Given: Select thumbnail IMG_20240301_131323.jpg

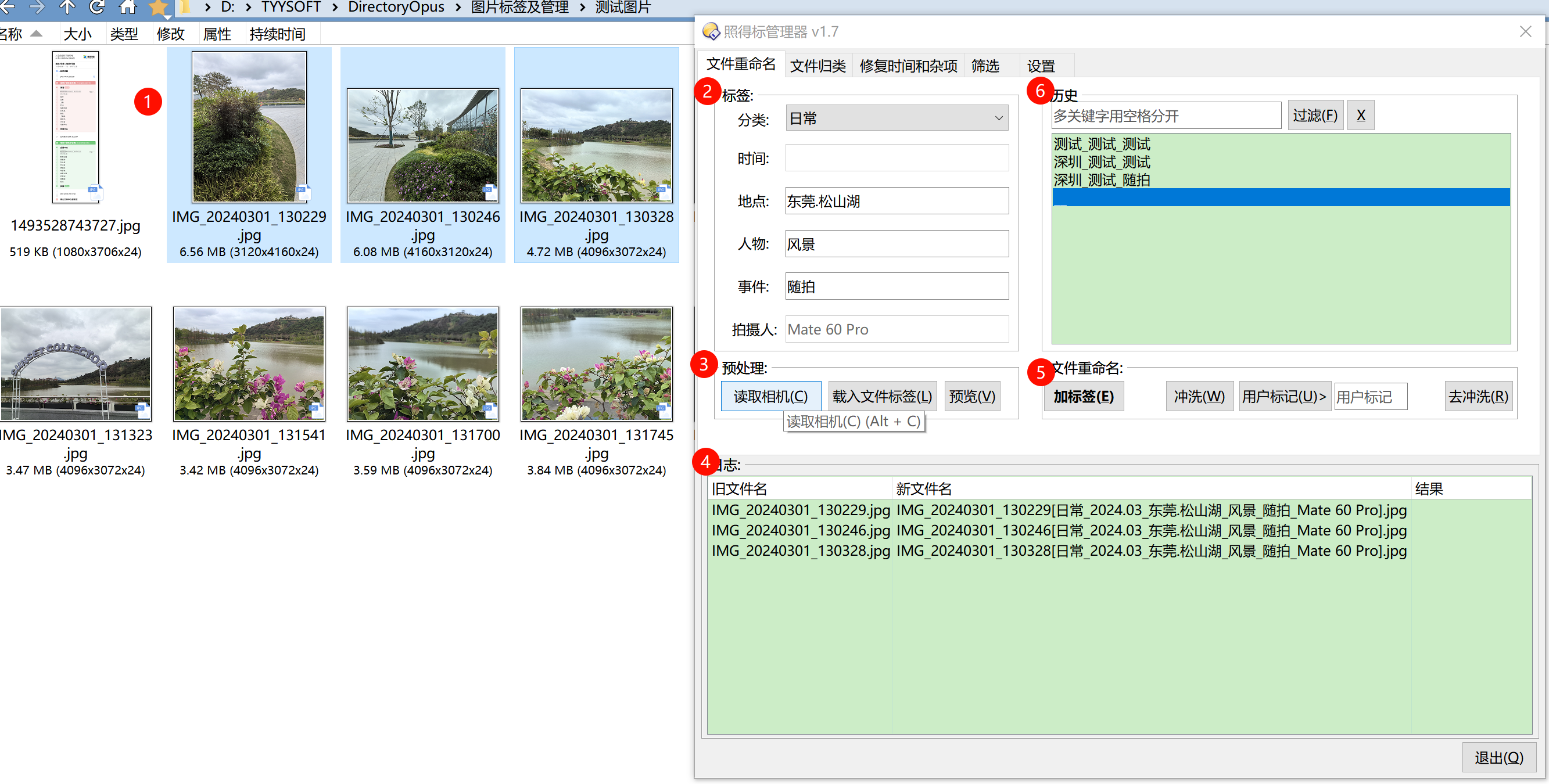Looking at the screenshot, I should [x=76, y=364].
